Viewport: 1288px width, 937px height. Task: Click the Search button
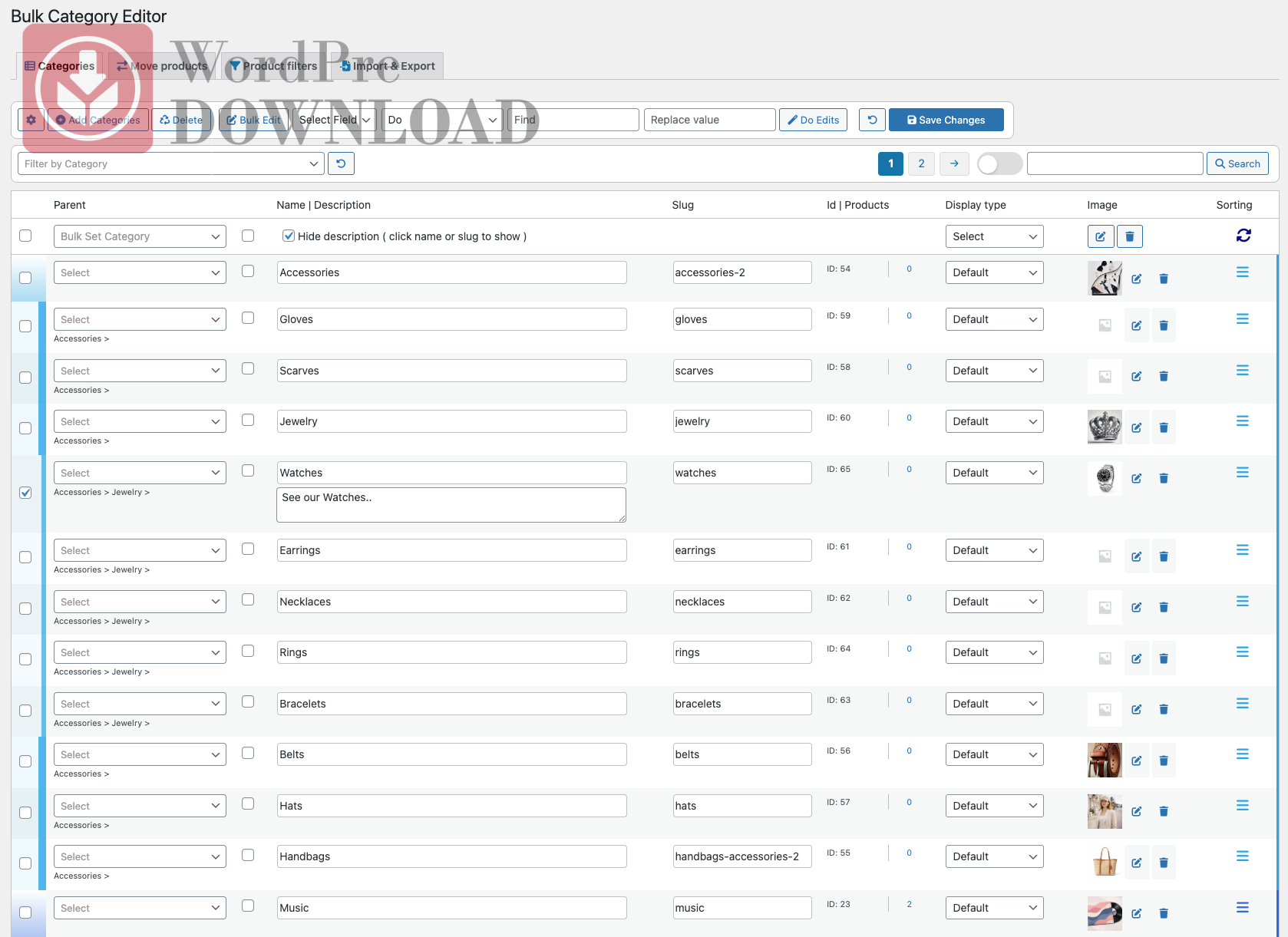pos(1237,163)
